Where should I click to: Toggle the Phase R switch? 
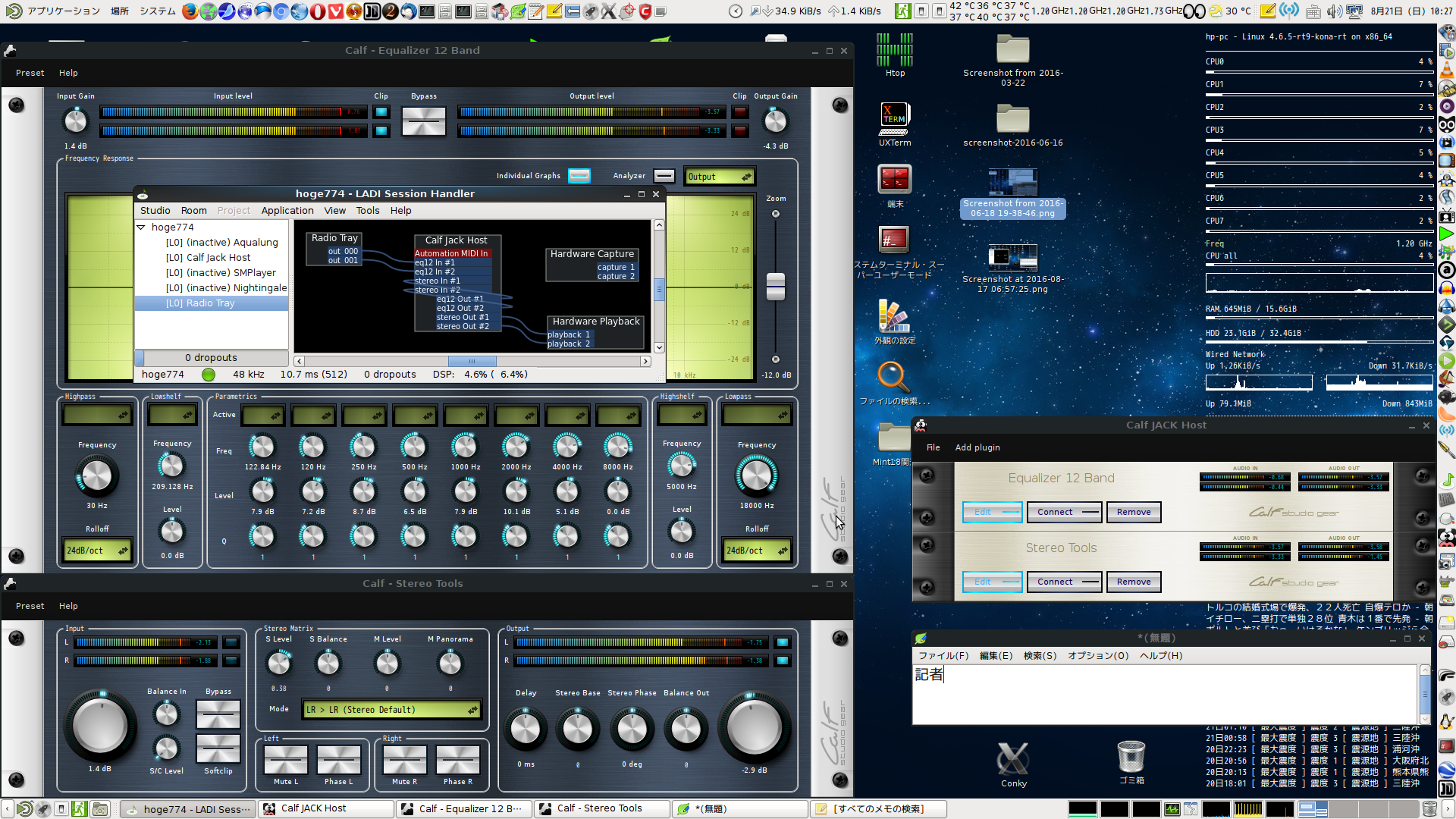point(458,760)
